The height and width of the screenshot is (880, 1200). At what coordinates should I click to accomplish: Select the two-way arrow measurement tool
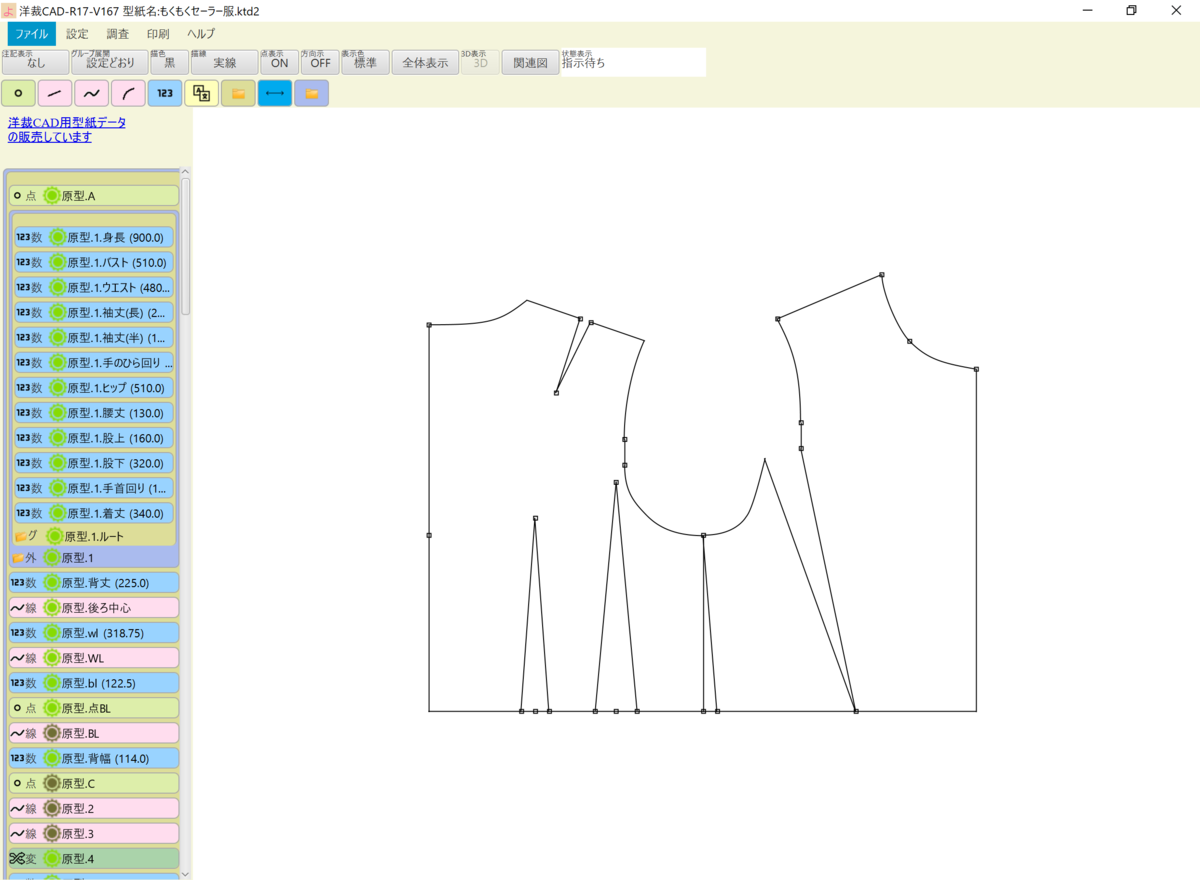point(274,93)
